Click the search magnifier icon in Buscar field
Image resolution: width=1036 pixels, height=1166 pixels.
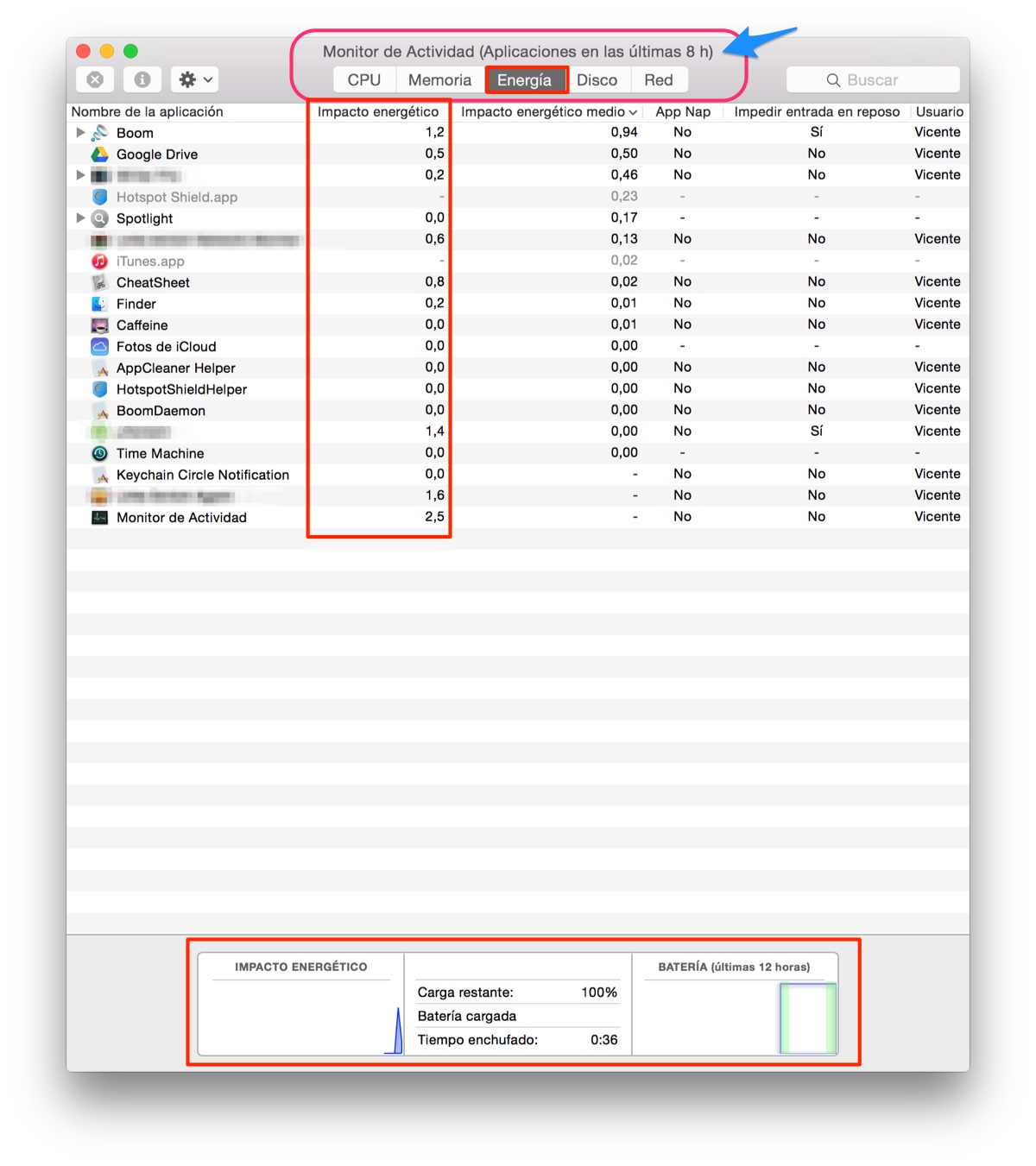tap(833, 80)
